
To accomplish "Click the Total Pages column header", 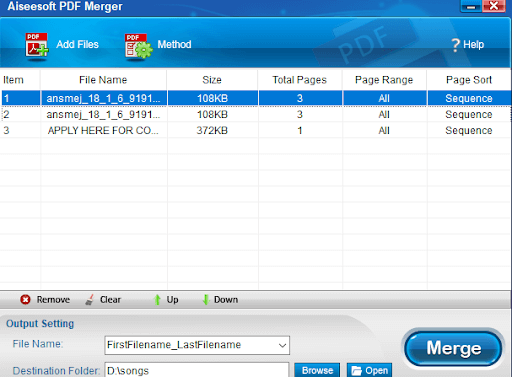I will click(x=299, y=80).
